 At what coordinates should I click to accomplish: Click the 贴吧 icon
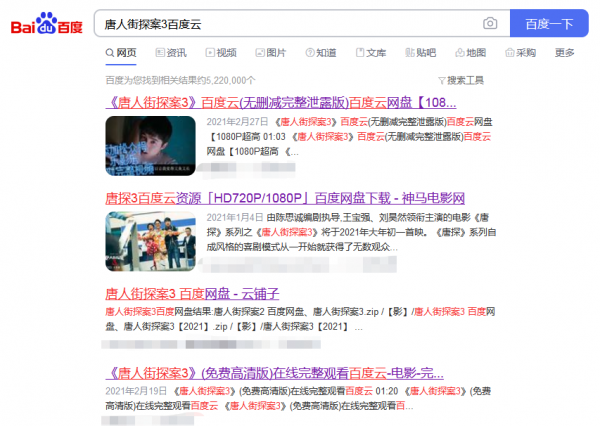[410, 52]
